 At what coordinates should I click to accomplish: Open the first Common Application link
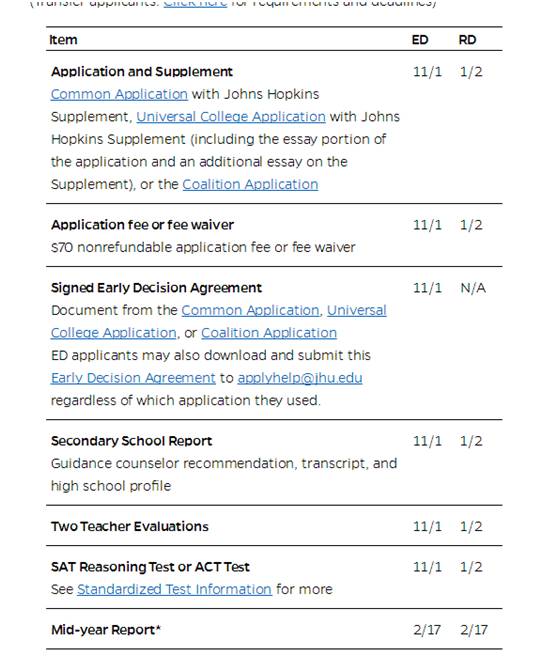(x=119, y=94)
